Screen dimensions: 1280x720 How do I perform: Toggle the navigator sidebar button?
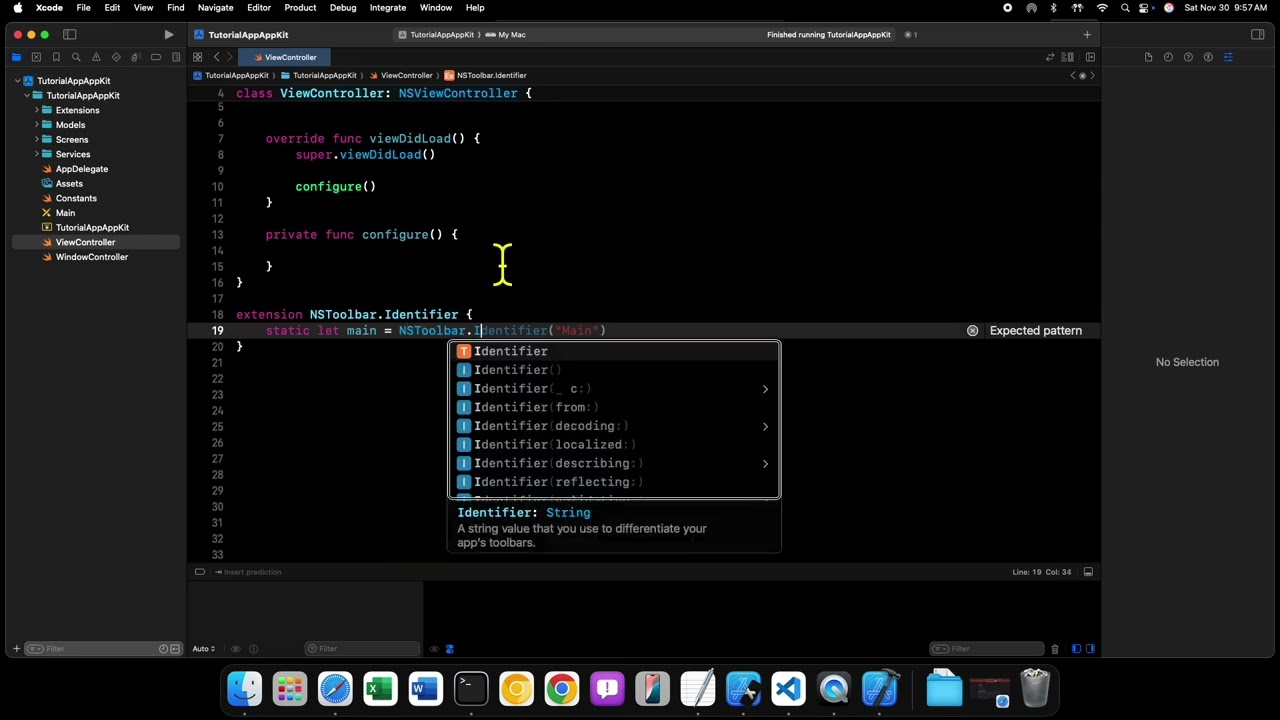pyautogui.click(x=70, y=35)
